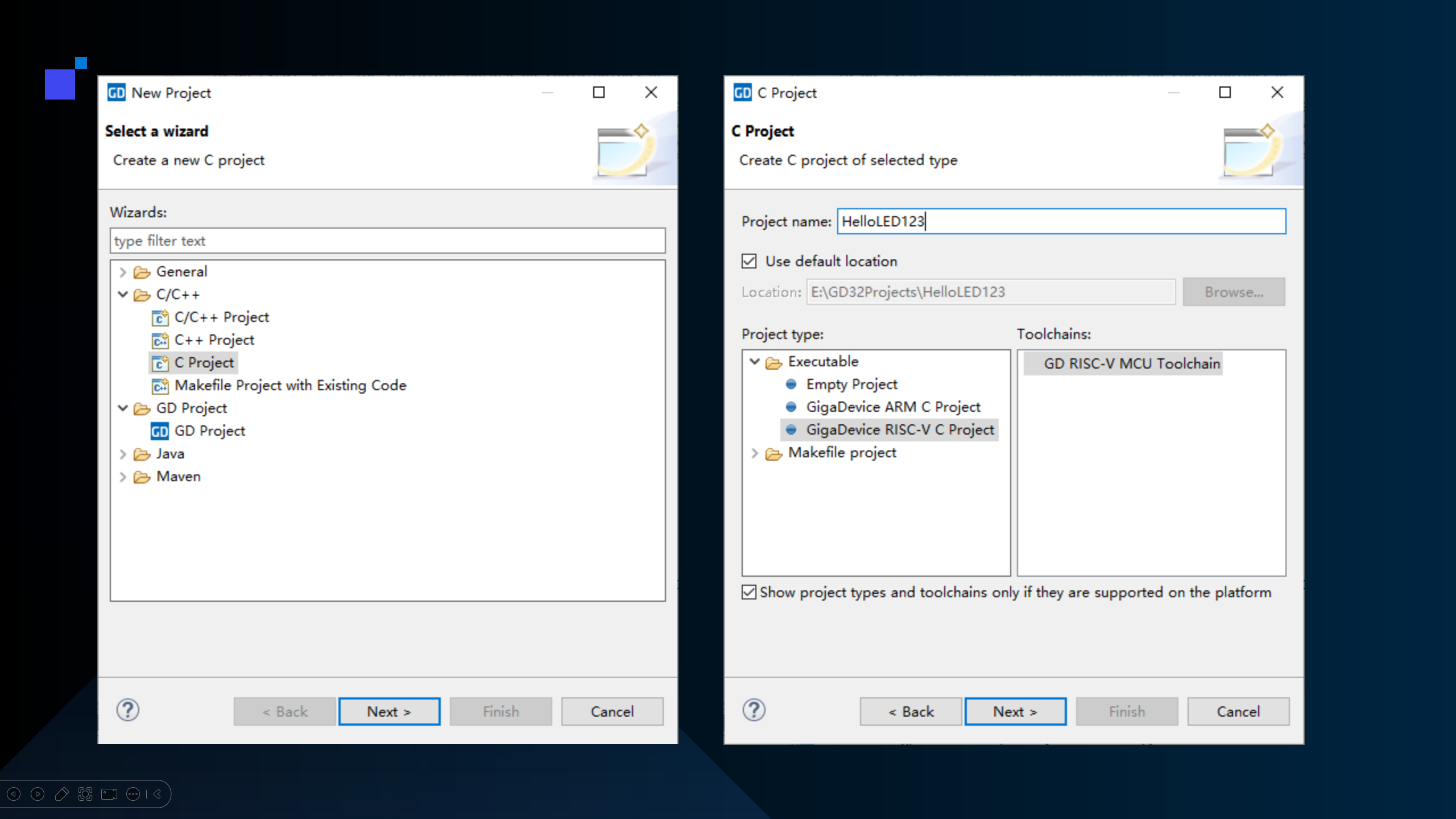
Task: Collapse the presentation toolbar with the chevron
Action: pos(158,794)
